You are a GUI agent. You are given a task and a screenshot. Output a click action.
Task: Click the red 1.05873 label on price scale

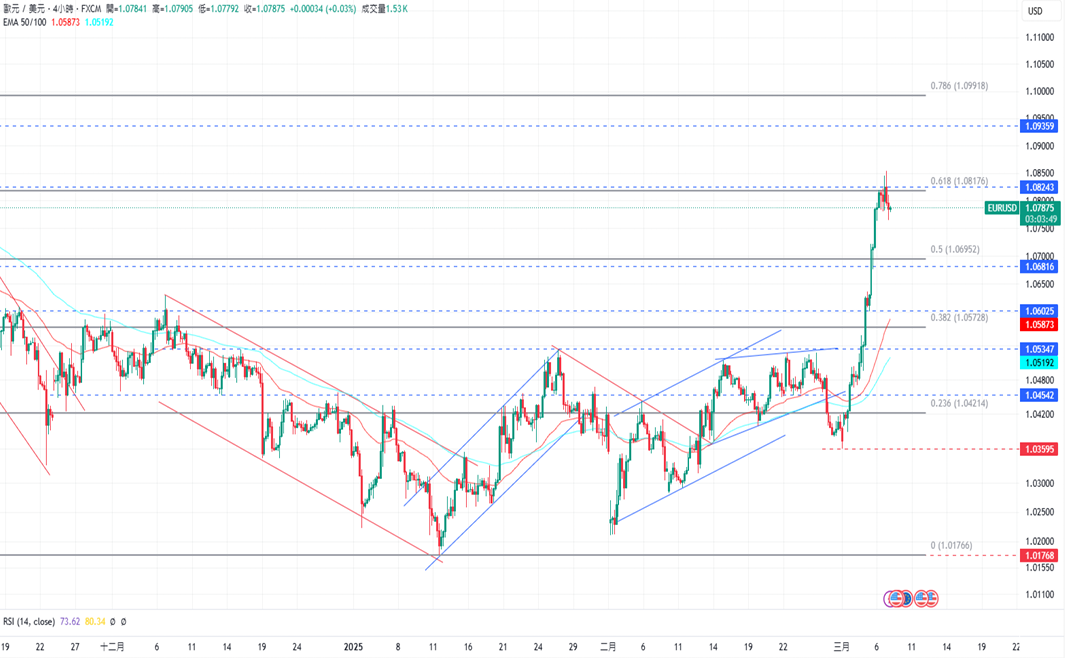click(x=1039, y=325)
